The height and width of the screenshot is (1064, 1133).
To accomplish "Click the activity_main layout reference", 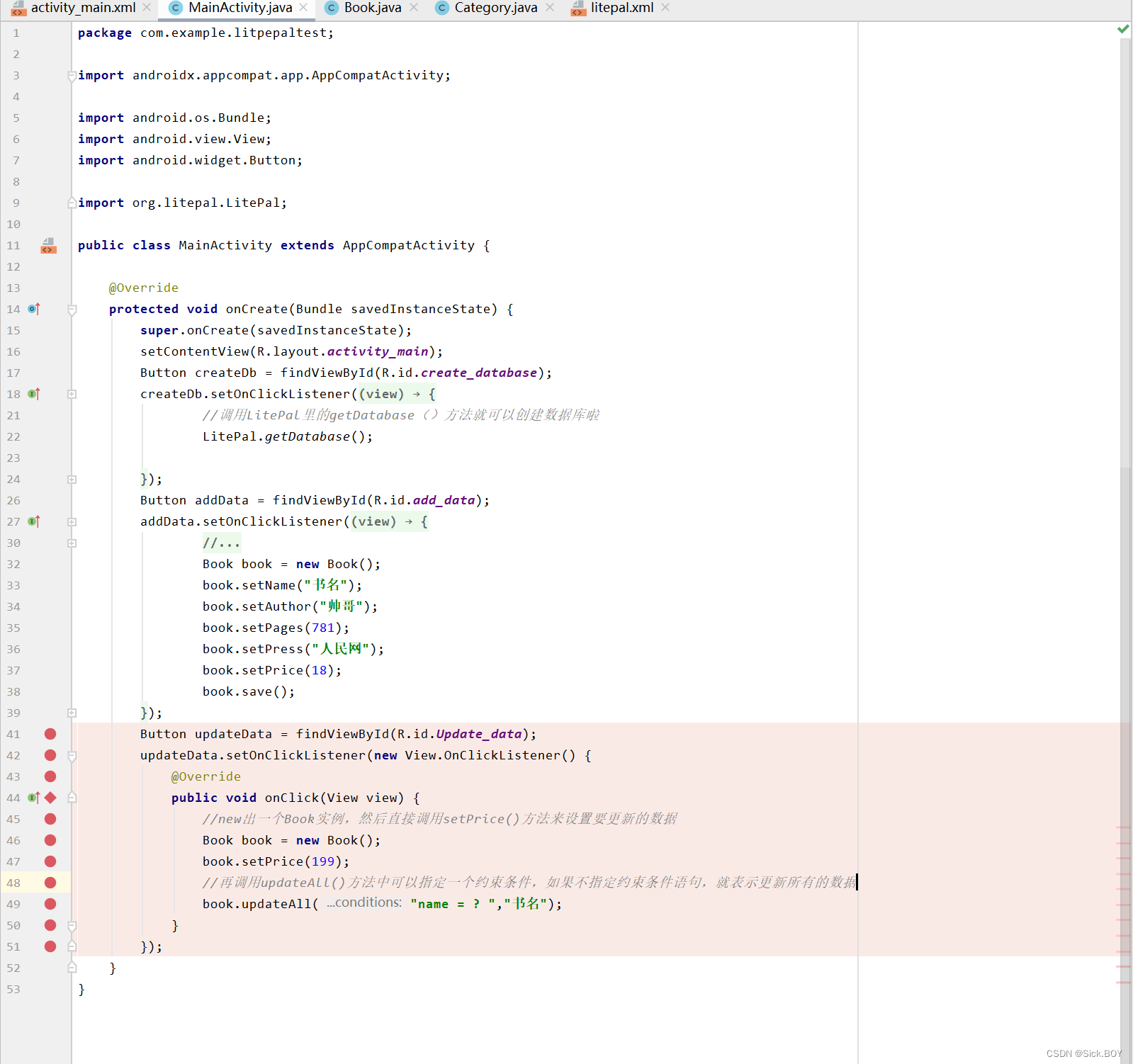I will click(378, 351).
